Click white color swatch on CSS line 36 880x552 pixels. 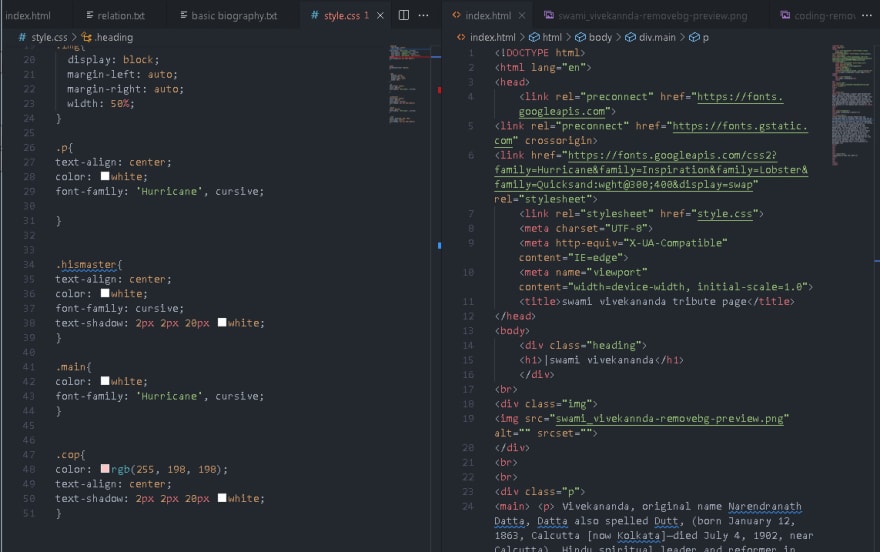coord(105,293)
